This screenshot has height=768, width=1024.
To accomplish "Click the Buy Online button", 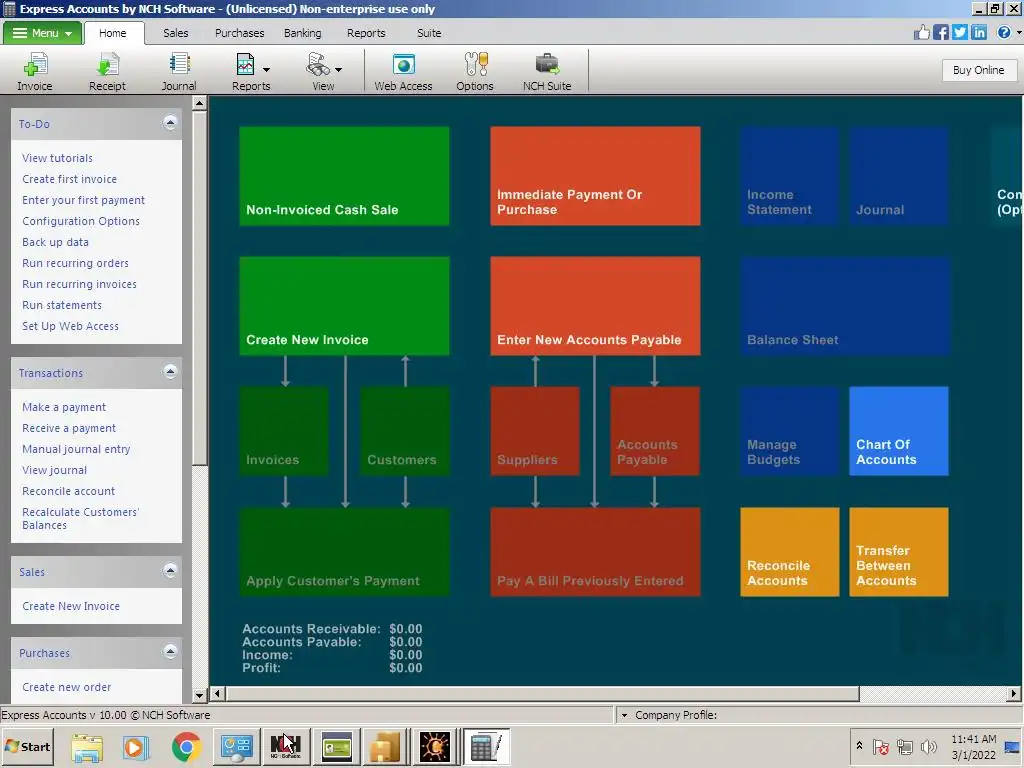I will (x=978, y=70).
